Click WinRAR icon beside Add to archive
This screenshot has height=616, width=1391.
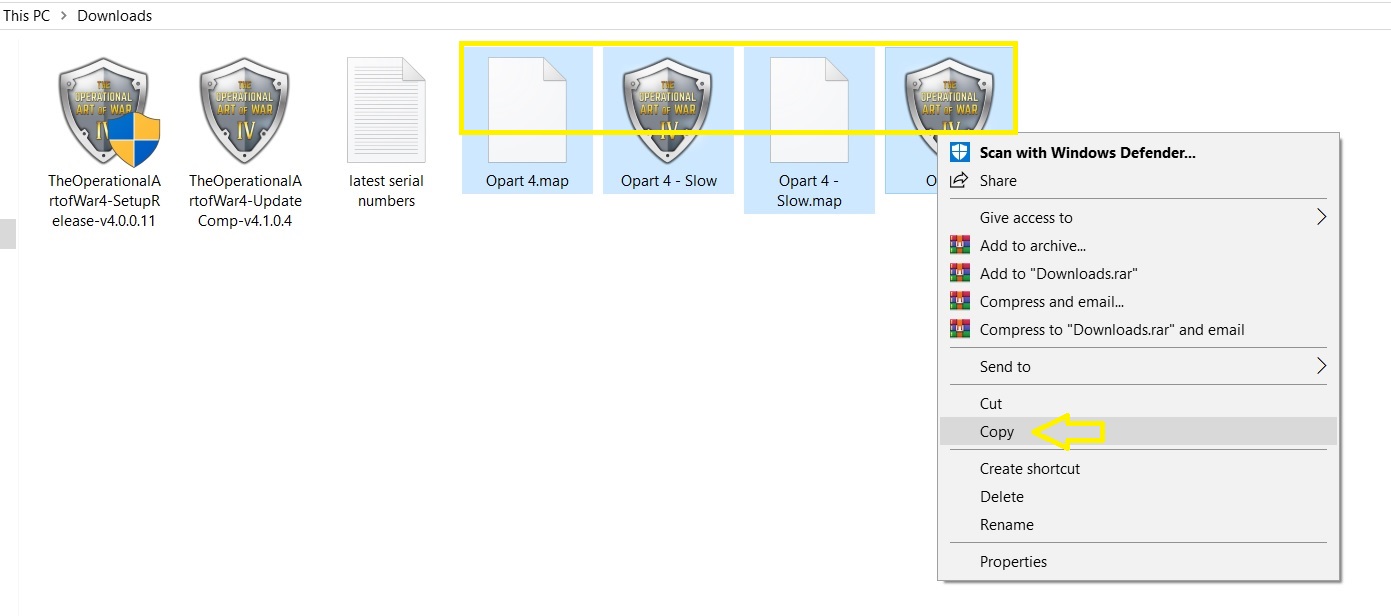(x=960, y=245)
